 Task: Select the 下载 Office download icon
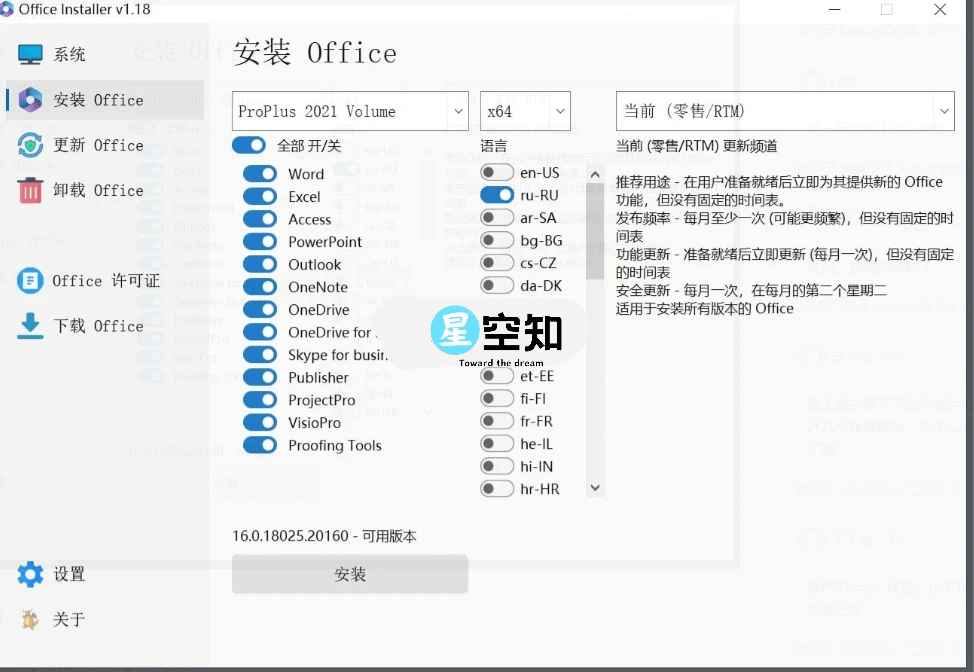coord(30,325)
